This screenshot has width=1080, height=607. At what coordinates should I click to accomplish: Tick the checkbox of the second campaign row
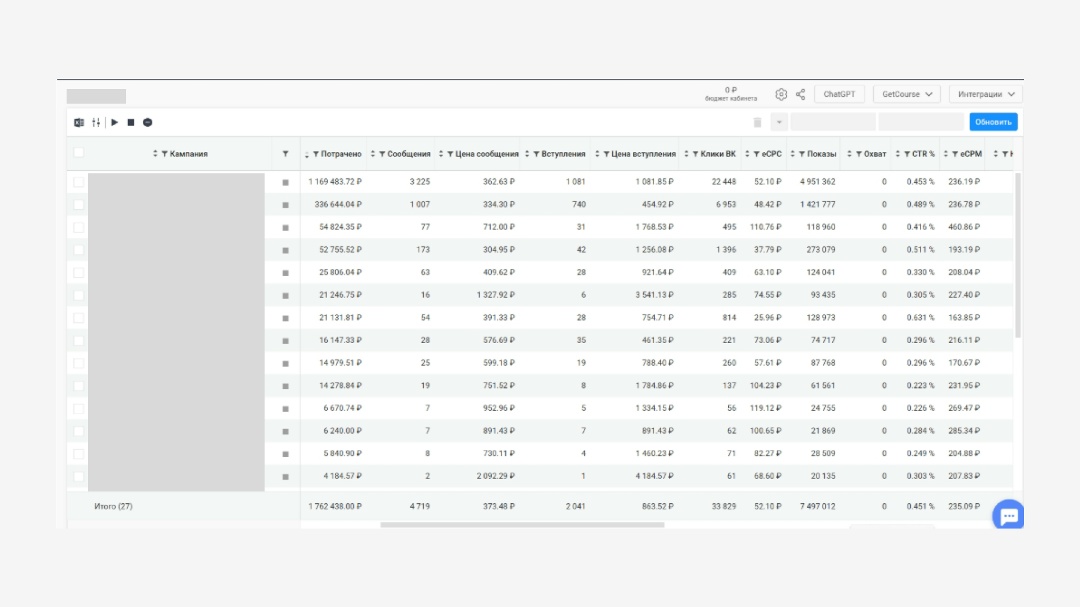79,205
